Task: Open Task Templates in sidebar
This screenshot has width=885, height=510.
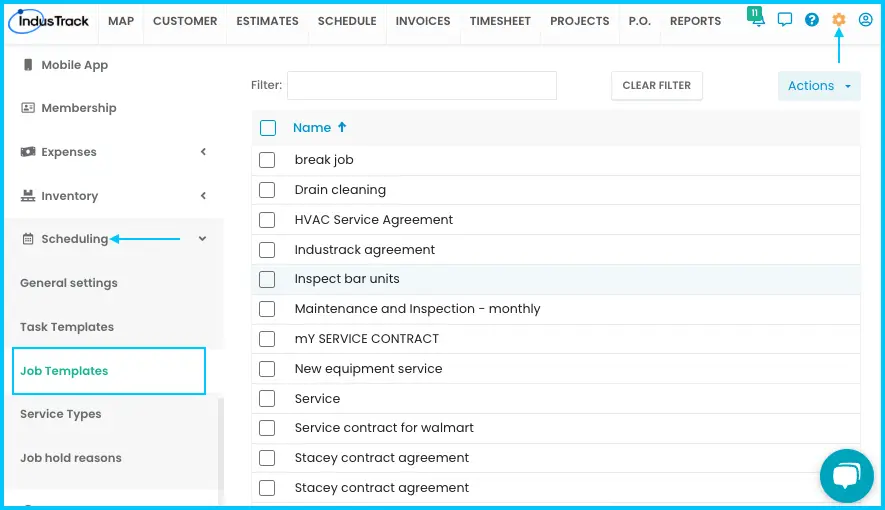Action: tap(67, 327)
